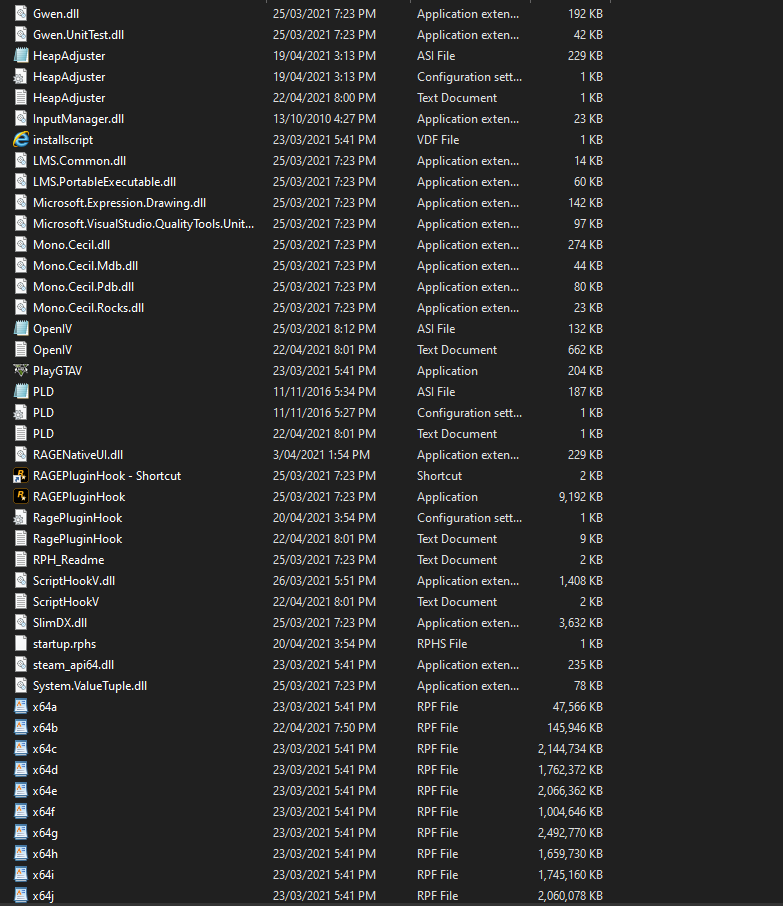The height and width of the screenshot is (906, 783).
Task: Click the 3/04/2021 1:54 PM date
Action: coord(321,455)
